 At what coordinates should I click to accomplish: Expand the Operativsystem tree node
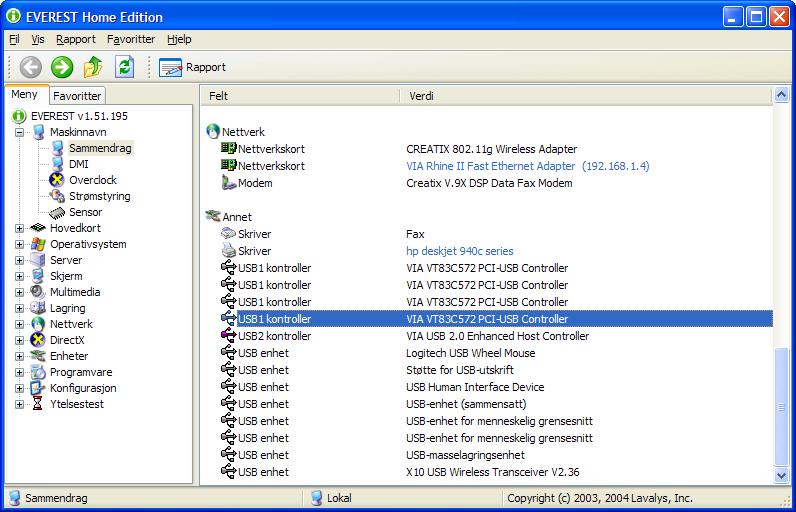point(19,245)
